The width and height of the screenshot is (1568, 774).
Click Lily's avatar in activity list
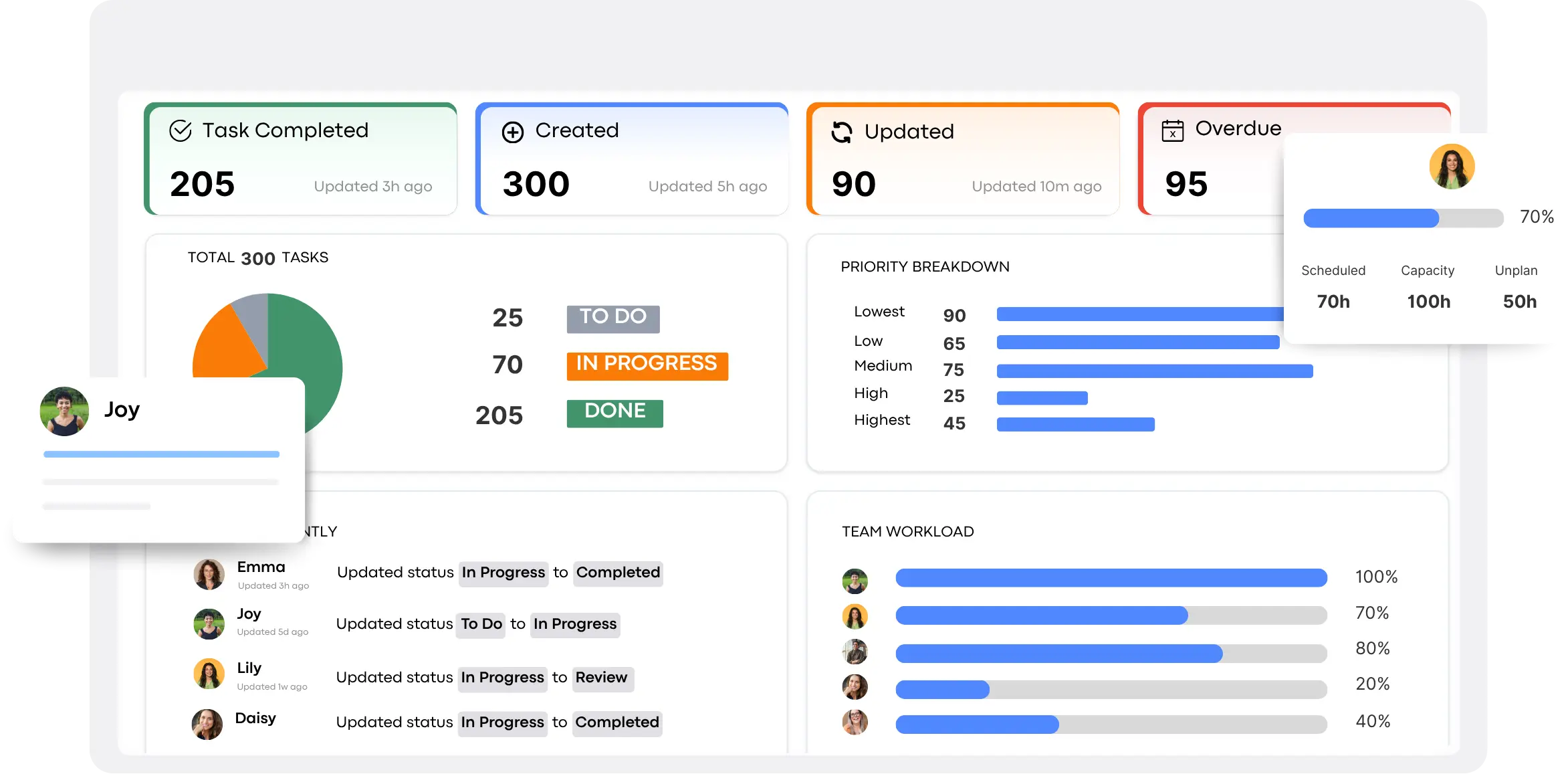pyautogui.click(x=209, y=674)
